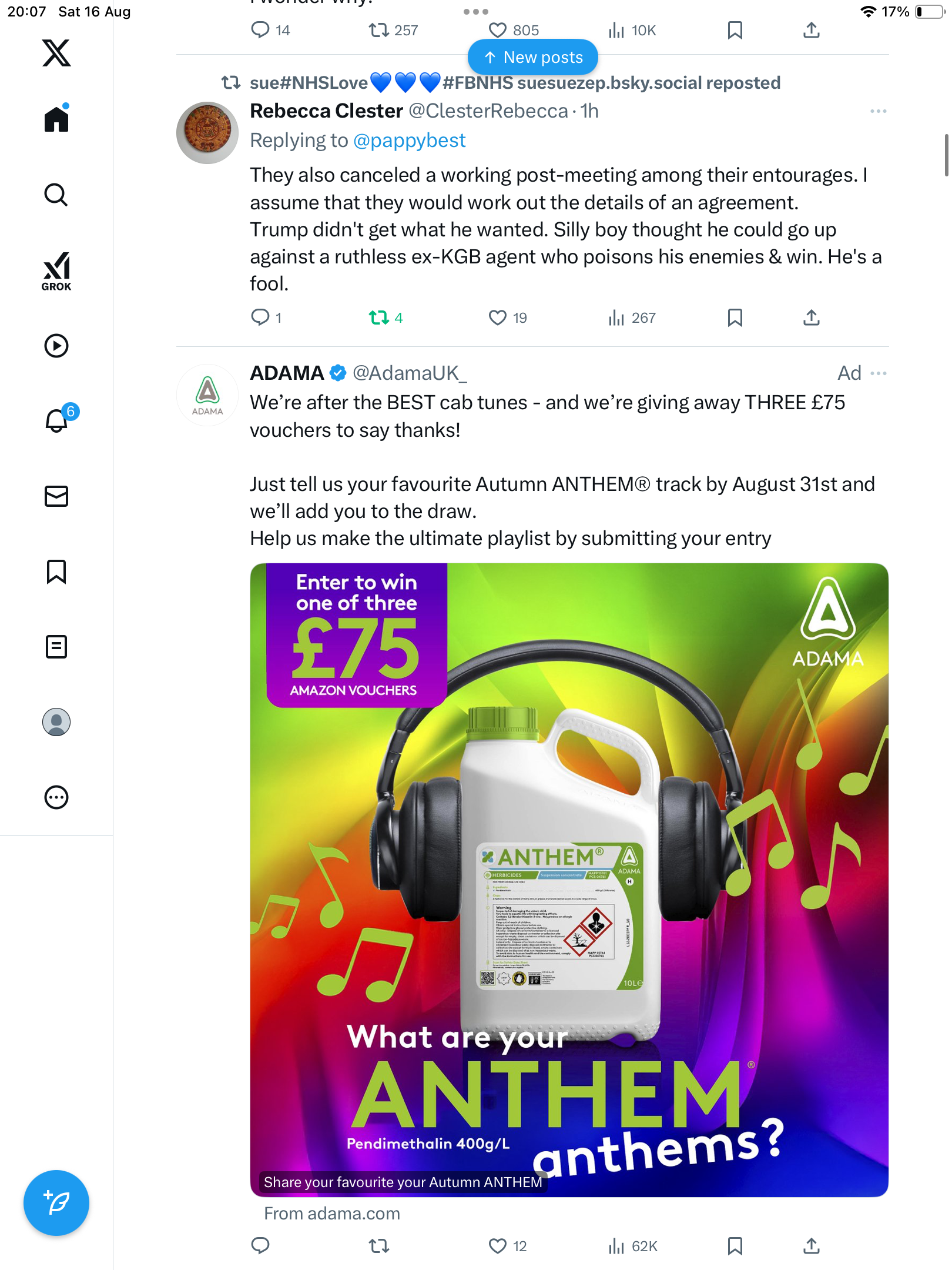
Task: Undo repost on Rebecca Clester's reply
Action: (x=379, y=318)
